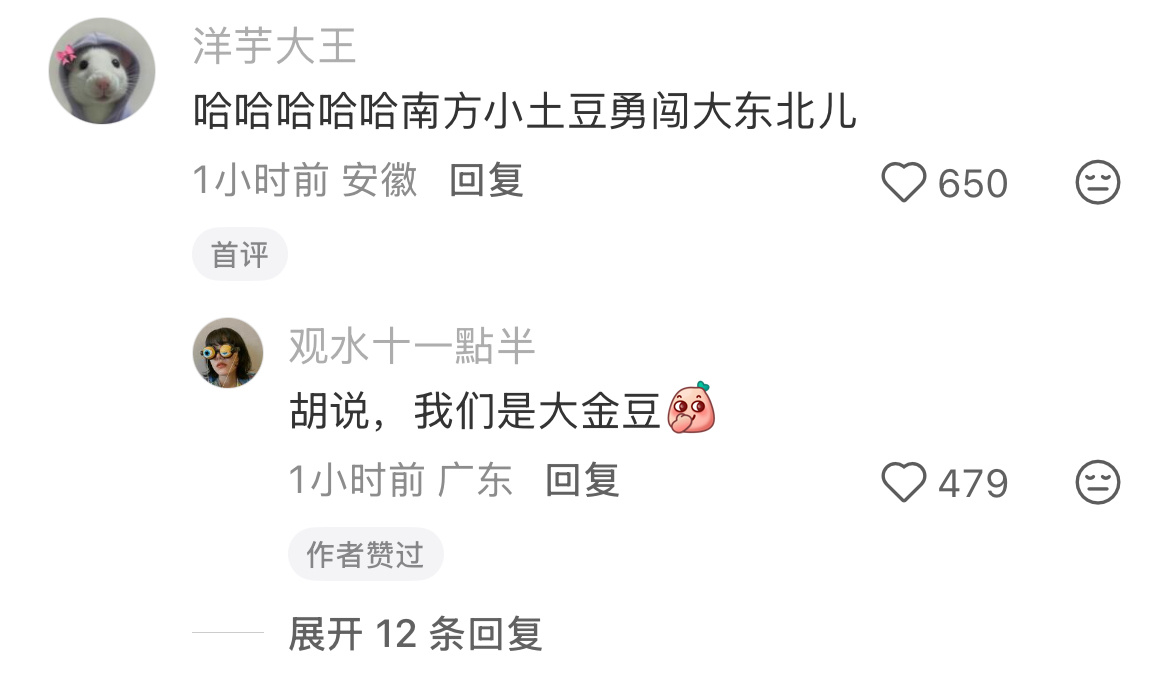Dislike the comment from 洋芋大王
This screenshot has height=697, width=1170.
1098,182
